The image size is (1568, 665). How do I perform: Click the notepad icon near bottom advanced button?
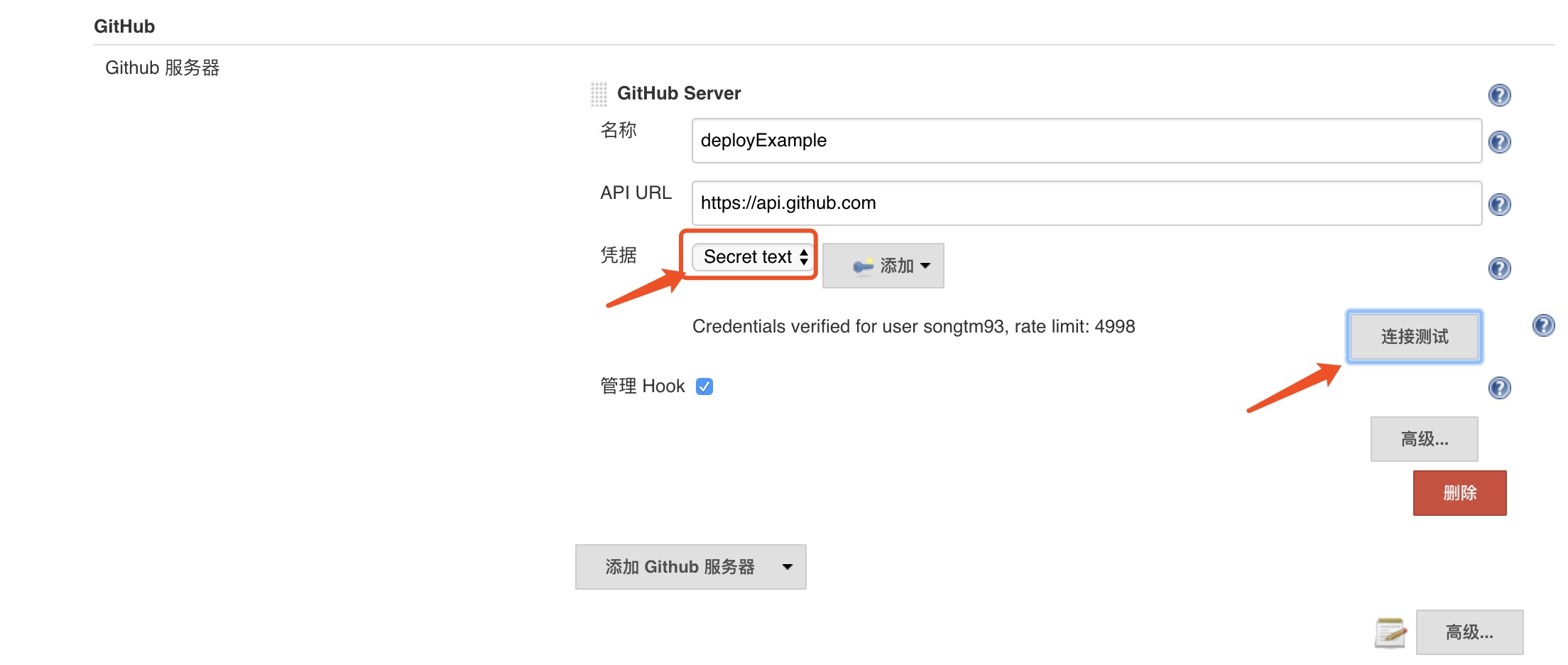[1390, 632]
